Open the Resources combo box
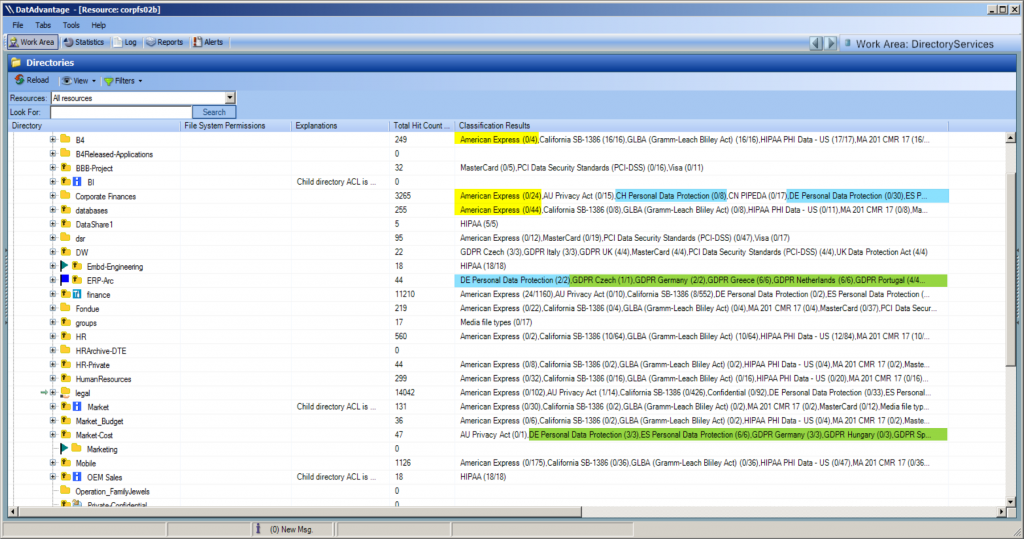1024x539 pixels. [x=143, y=98]
